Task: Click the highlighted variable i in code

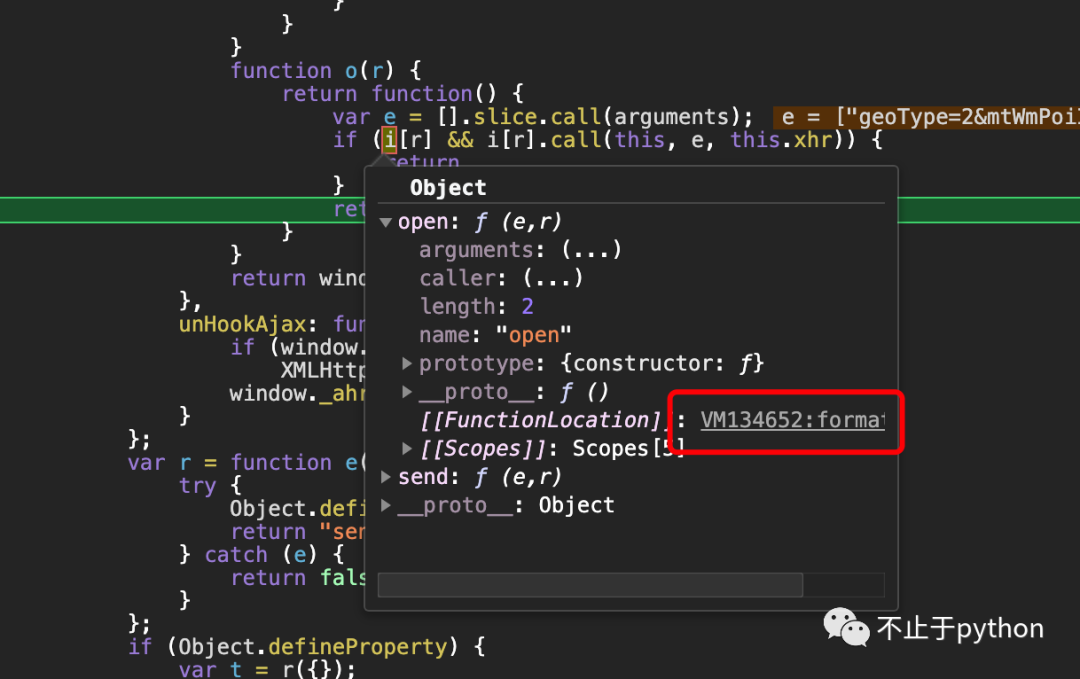Action: (x=389, y=140)
